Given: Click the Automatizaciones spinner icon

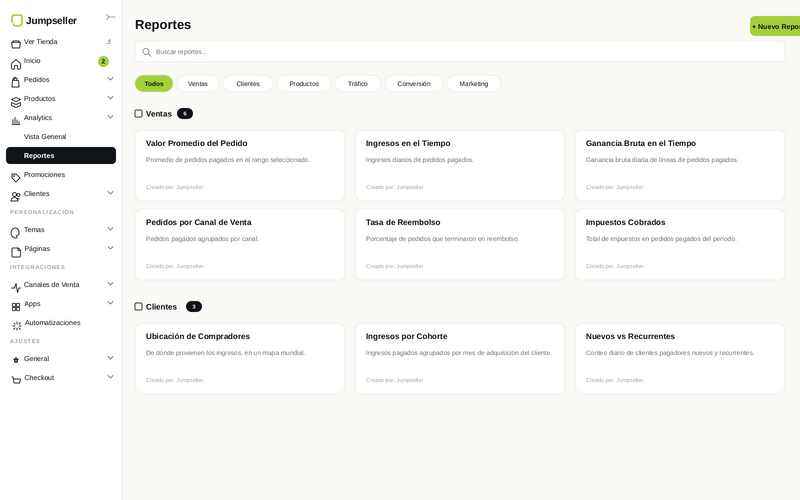Looking at the screenshot, I should click(17, 326).
